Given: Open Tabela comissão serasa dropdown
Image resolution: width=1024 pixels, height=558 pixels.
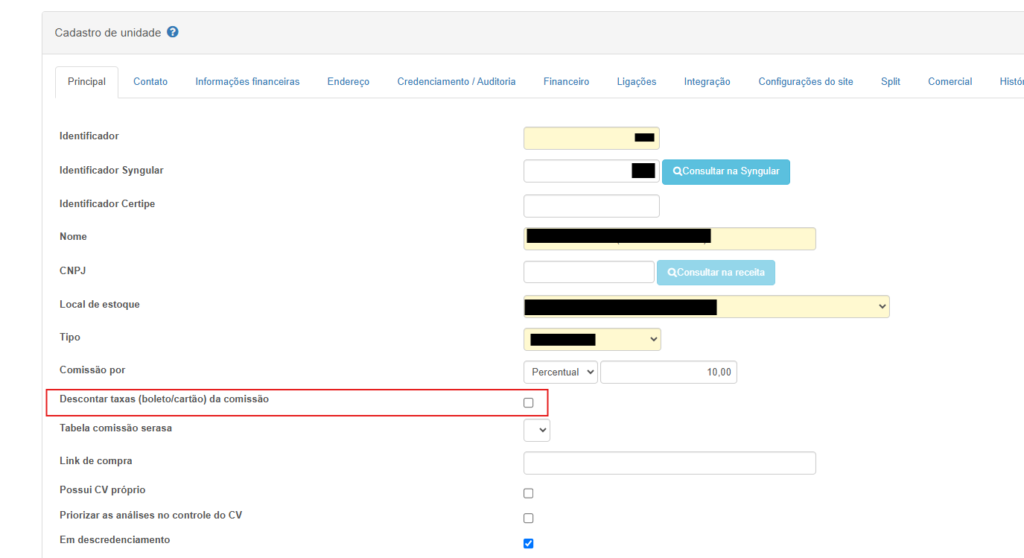Looking at the screenshot, I should [x=537, y=430].
